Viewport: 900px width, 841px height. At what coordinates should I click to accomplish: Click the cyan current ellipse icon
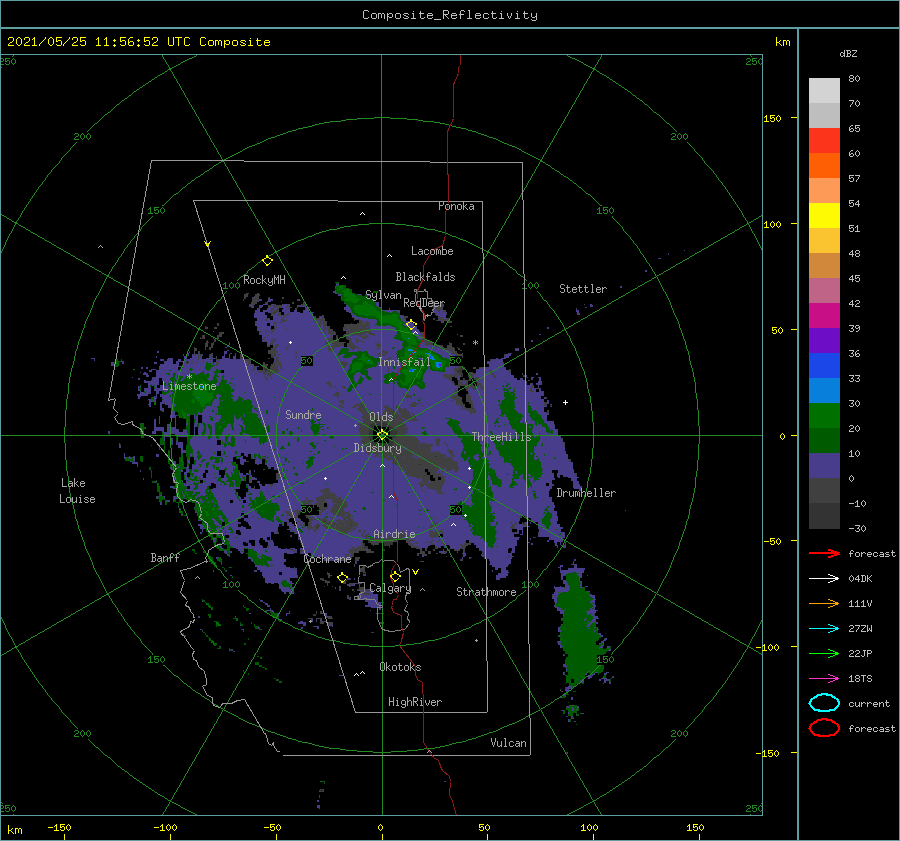[824, 703]
